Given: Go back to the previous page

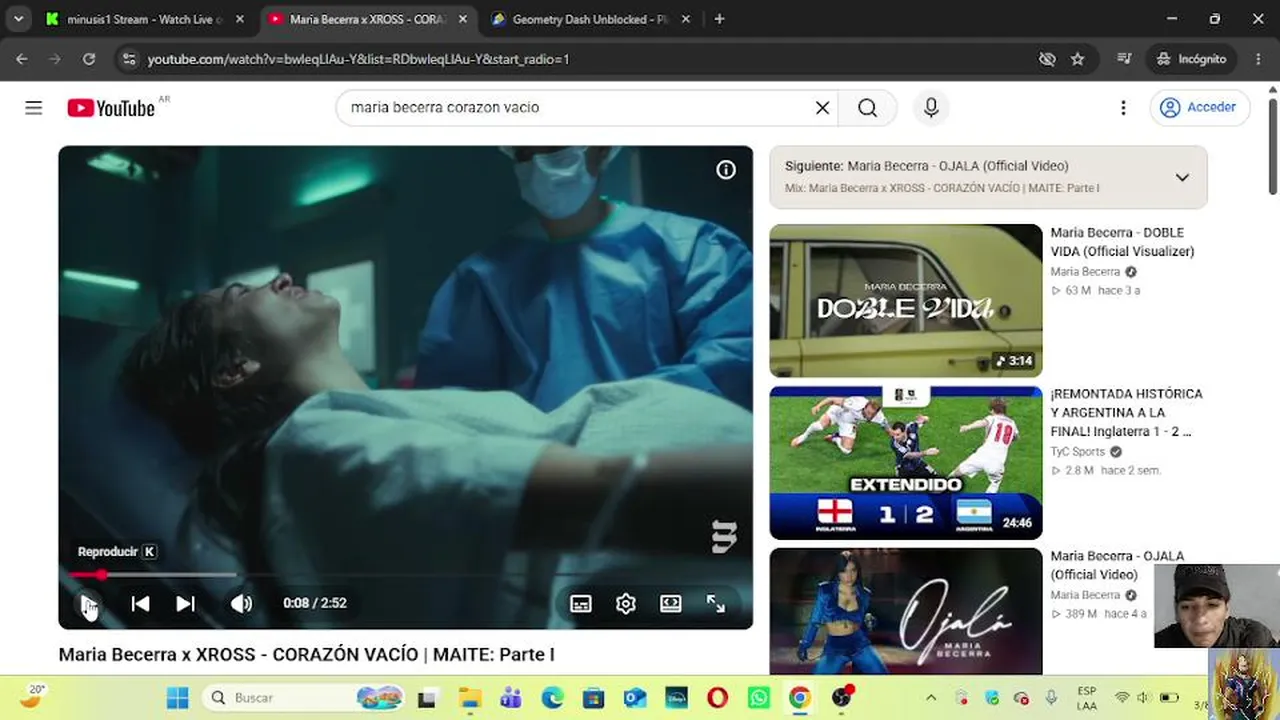Looking at the screenshot, I should click(22, 59).
